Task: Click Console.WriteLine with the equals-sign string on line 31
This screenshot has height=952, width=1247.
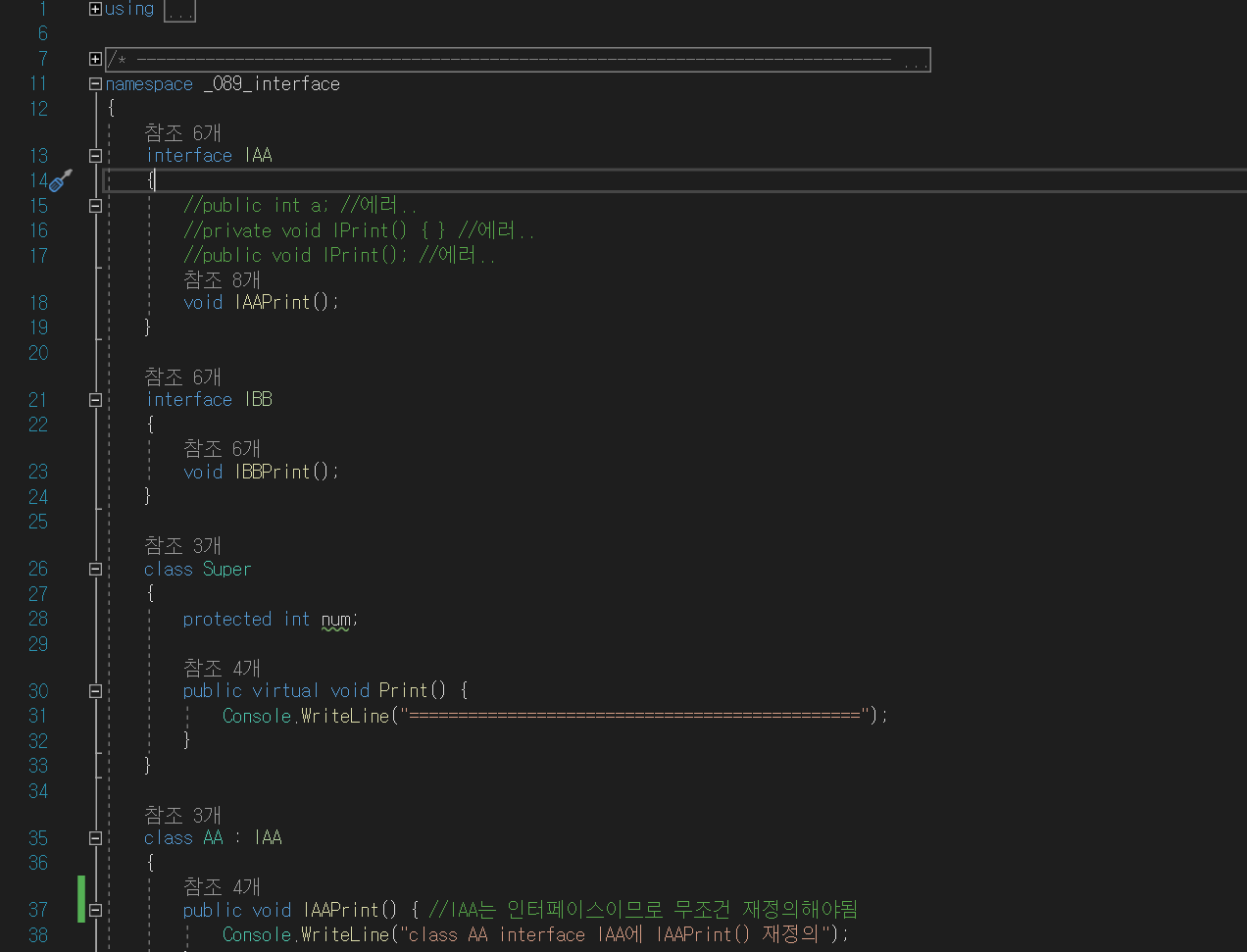Action: pos(555,716)
